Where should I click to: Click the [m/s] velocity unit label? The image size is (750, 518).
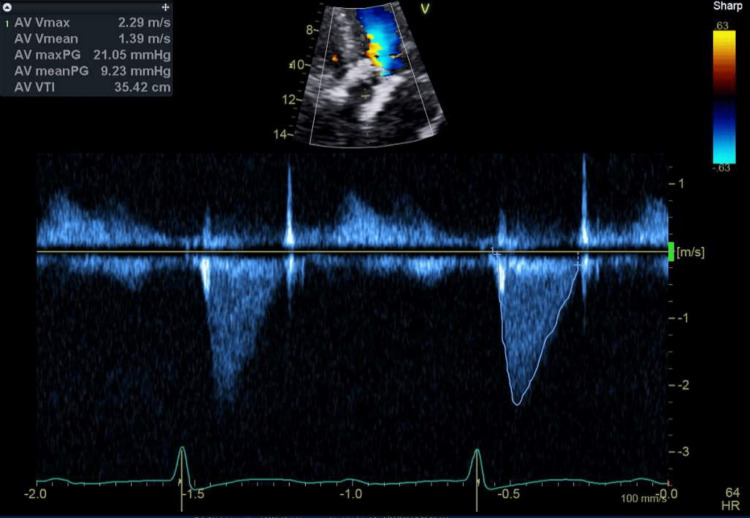tap(691, 252)
